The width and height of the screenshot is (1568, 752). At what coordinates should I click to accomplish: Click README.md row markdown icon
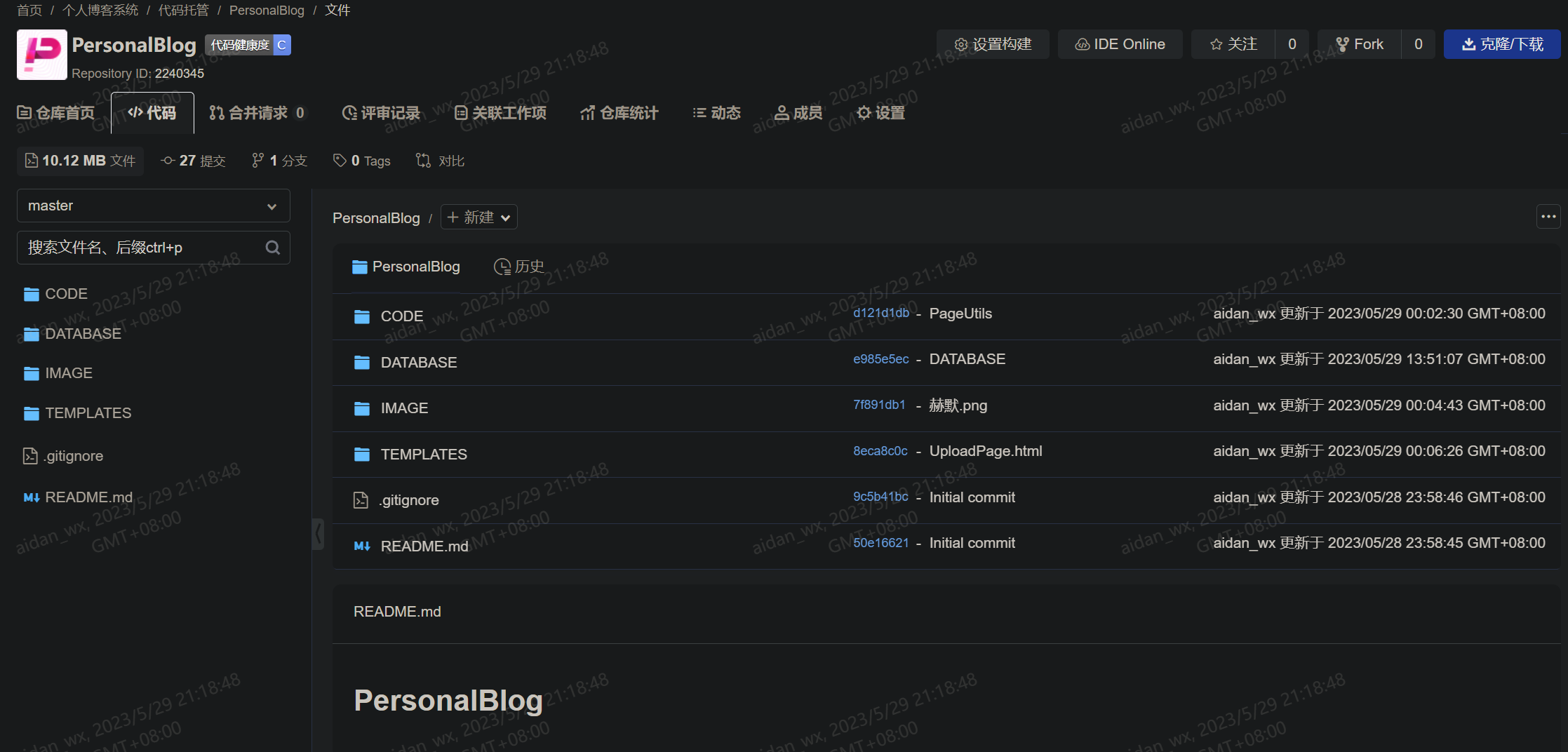point(362,546)
